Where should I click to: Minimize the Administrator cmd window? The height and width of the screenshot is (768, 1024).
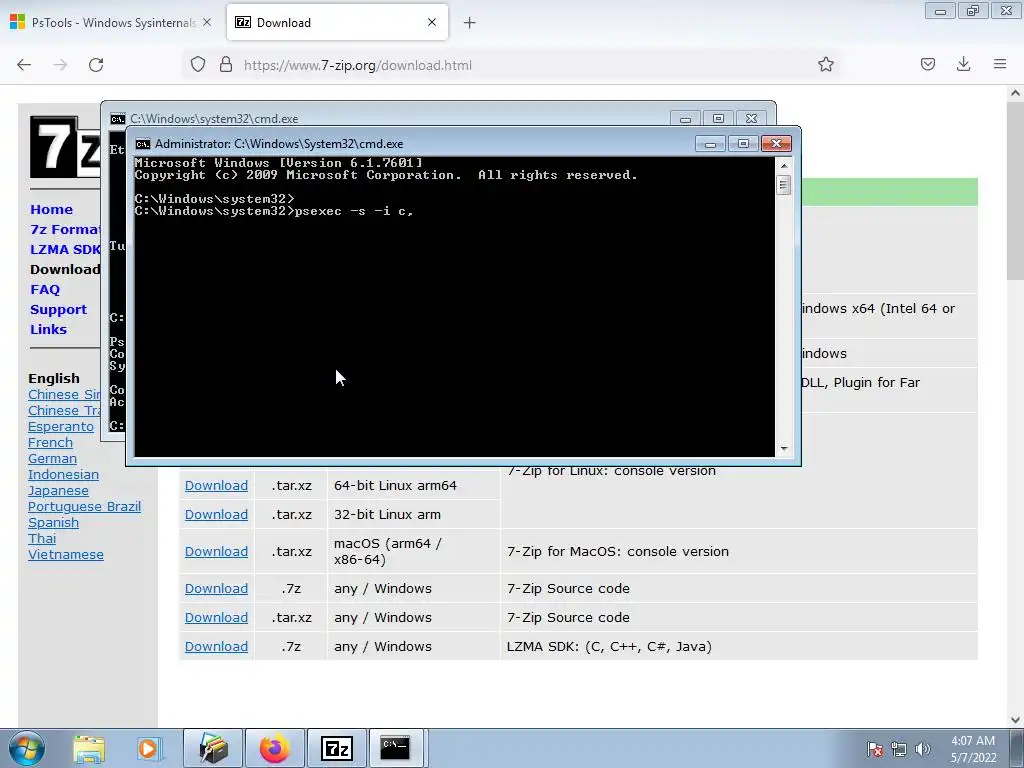710,144
